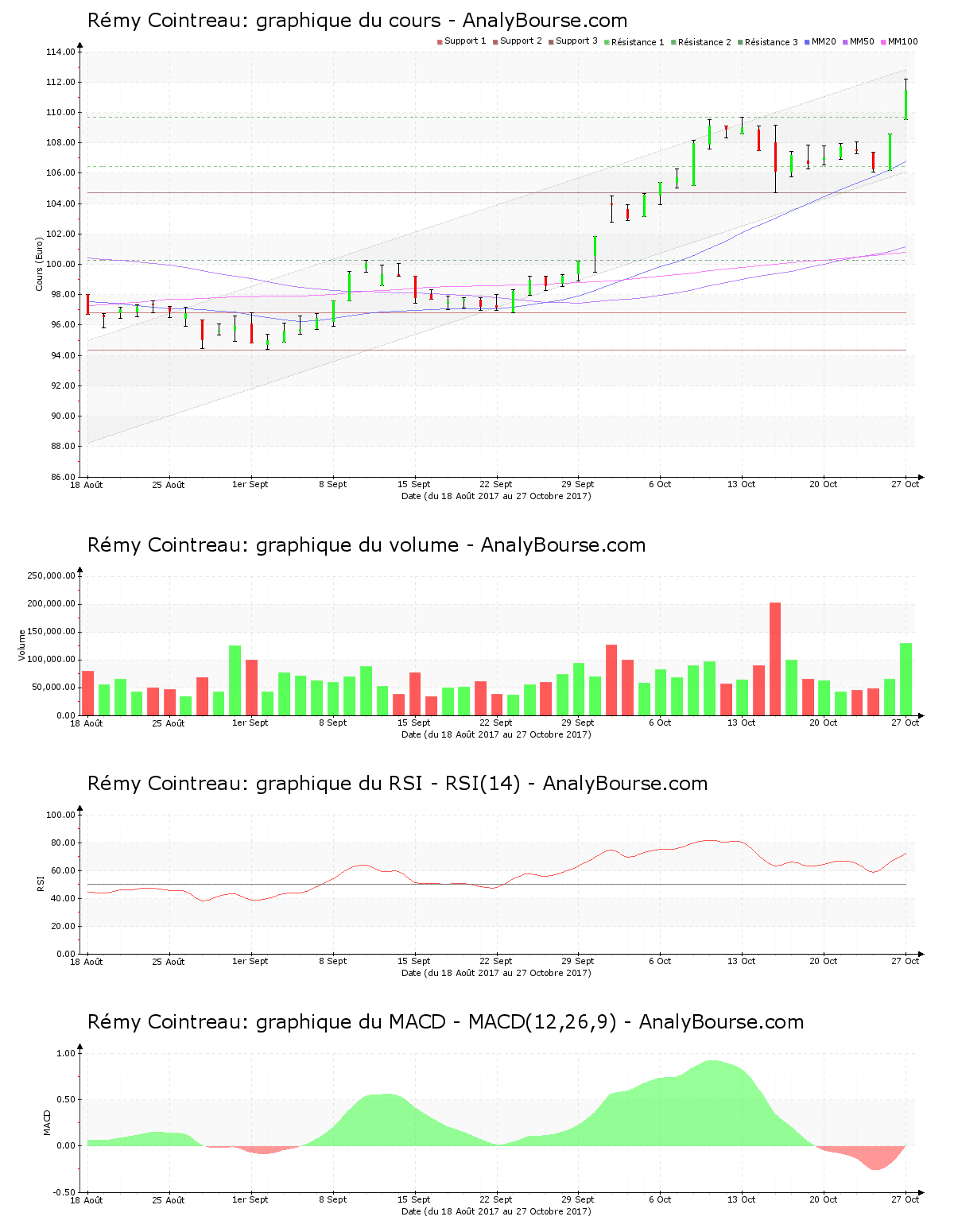Select the Support 2 legend label

coord(521,41)
